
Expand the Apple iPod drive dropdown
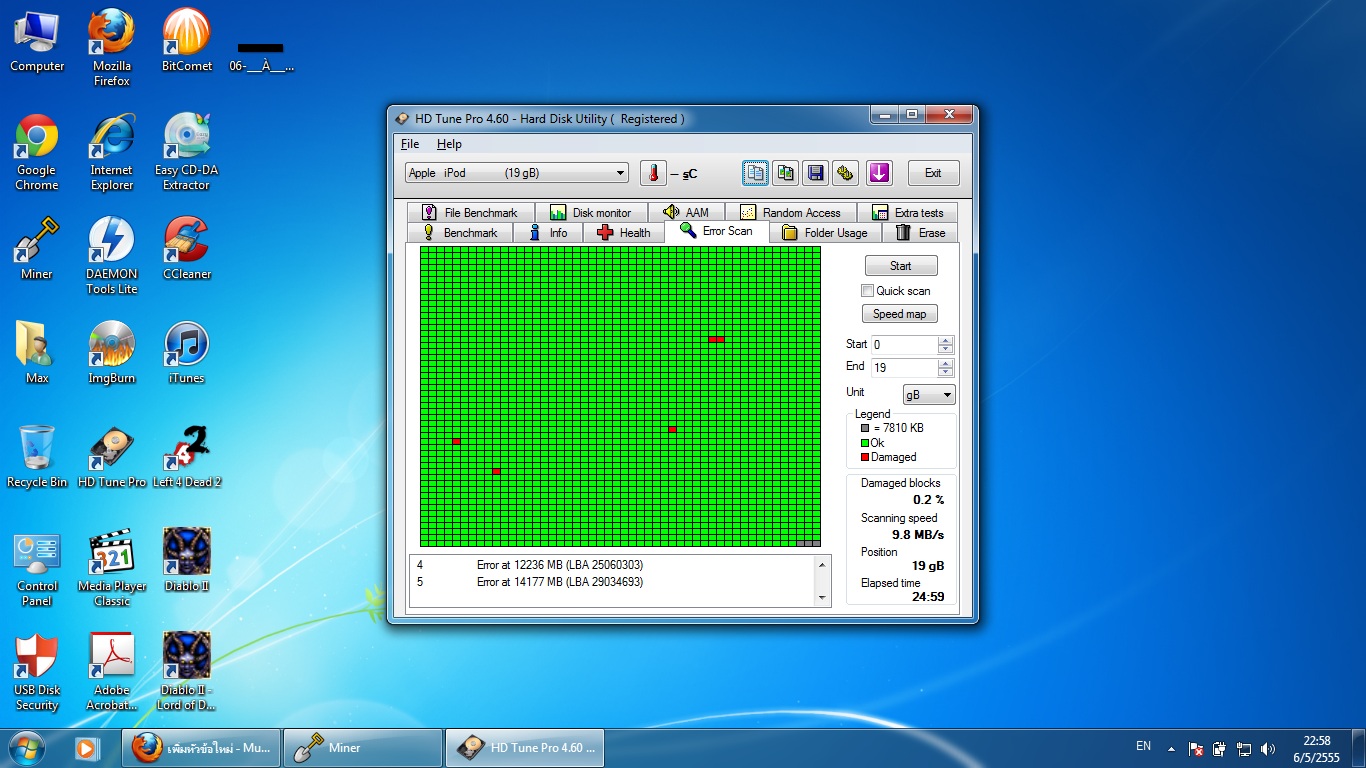coord(620,173)
